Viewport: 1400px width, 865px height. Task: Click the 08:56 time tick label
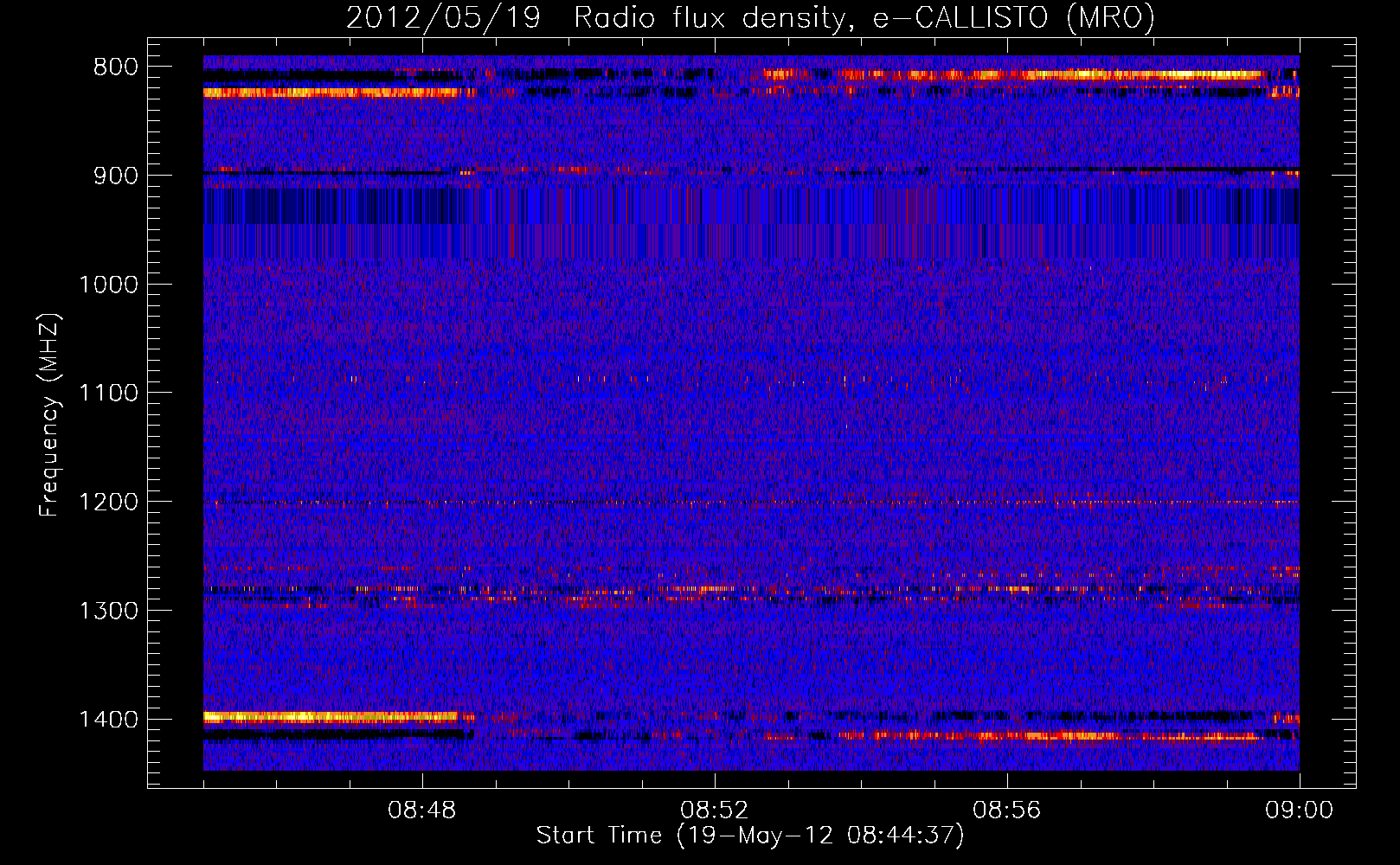1007,811
